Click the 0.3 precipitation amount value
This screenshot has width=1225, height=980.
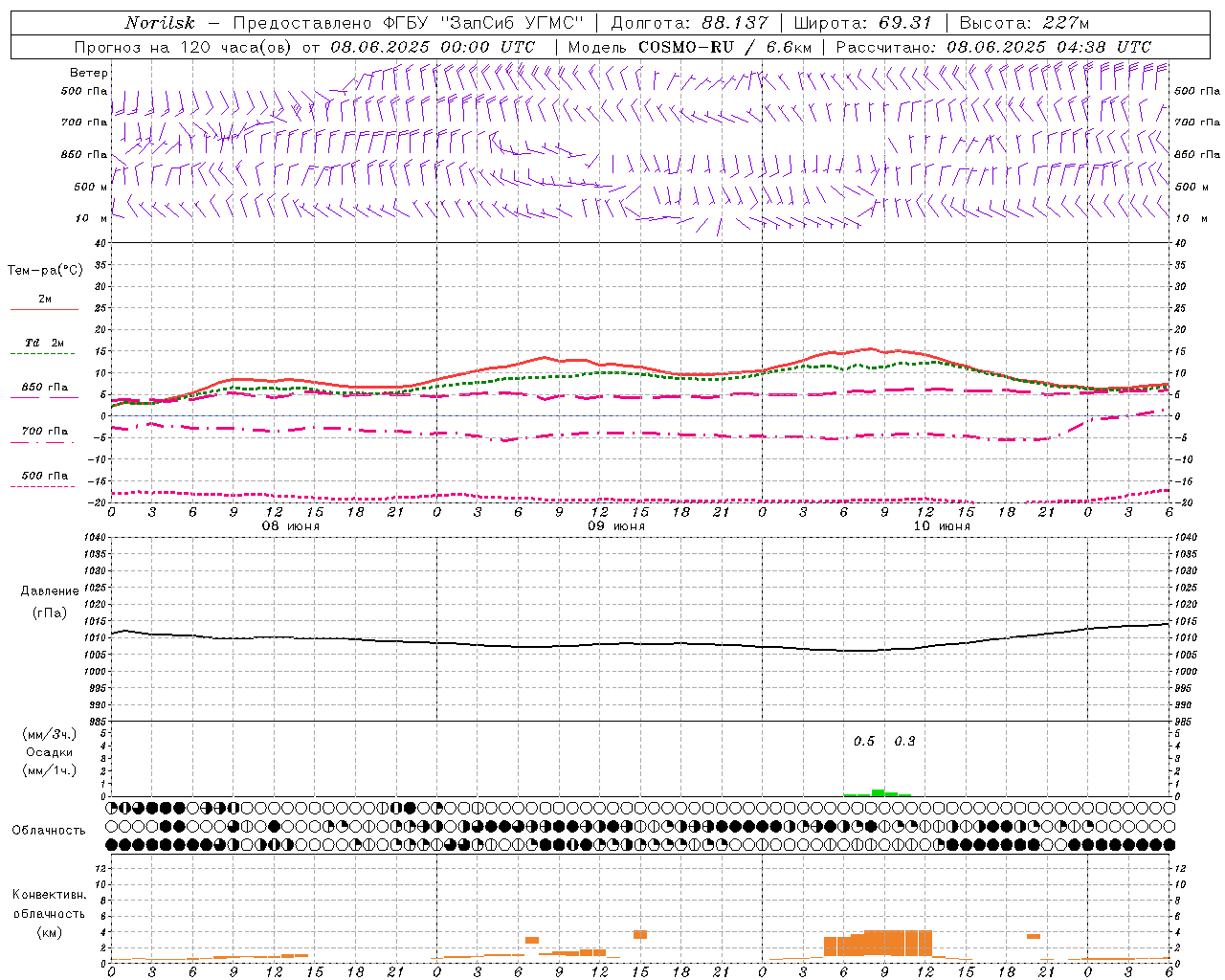pos(904,742)
